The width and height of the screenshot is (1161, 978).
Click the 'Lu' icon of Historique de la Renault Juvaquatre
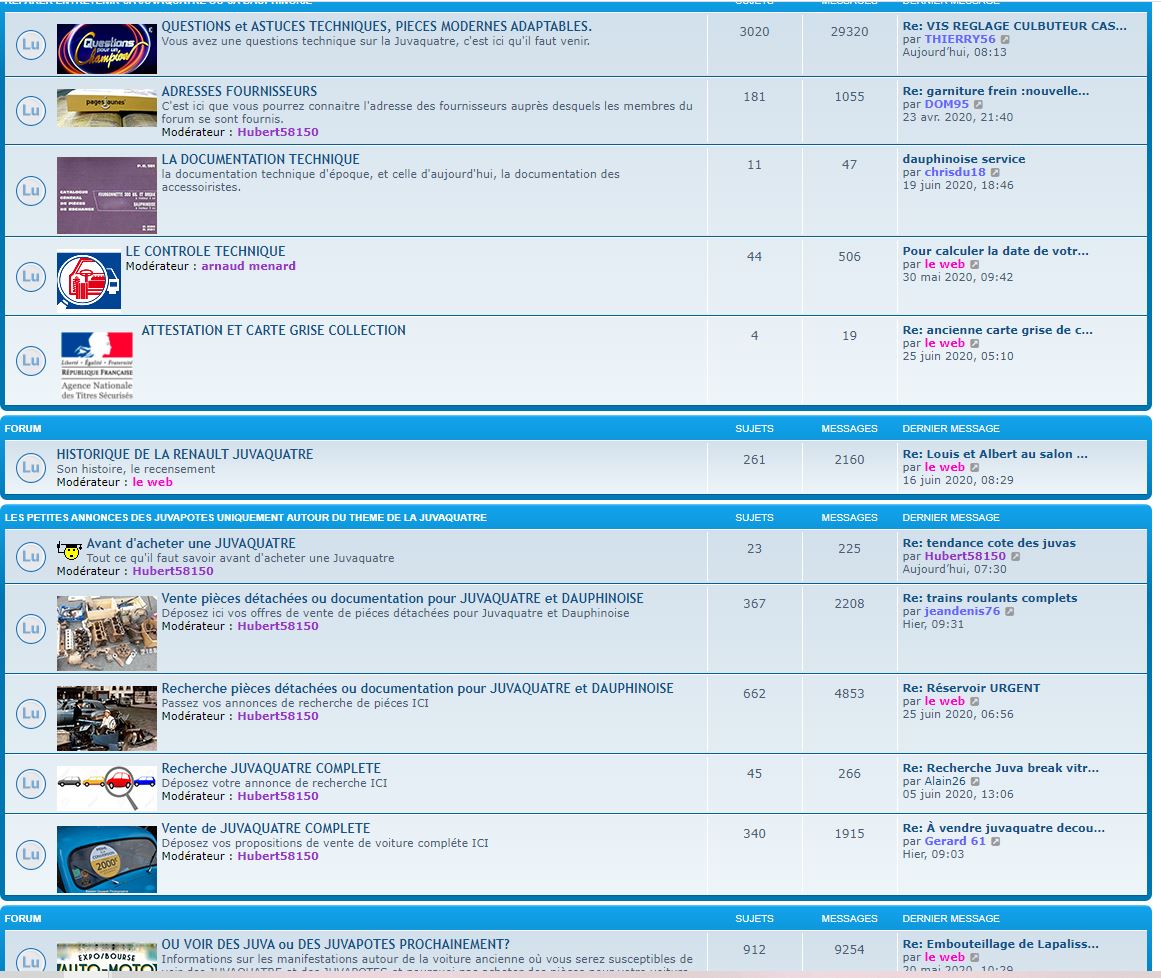31,467
